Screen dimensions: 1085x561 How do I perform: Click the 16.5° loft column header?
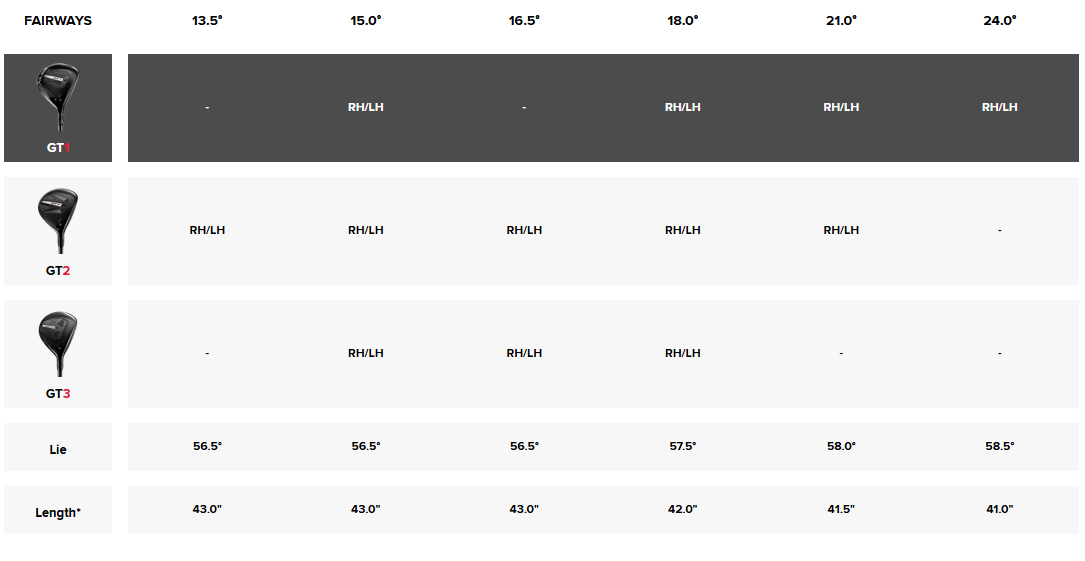pos(525,21)
